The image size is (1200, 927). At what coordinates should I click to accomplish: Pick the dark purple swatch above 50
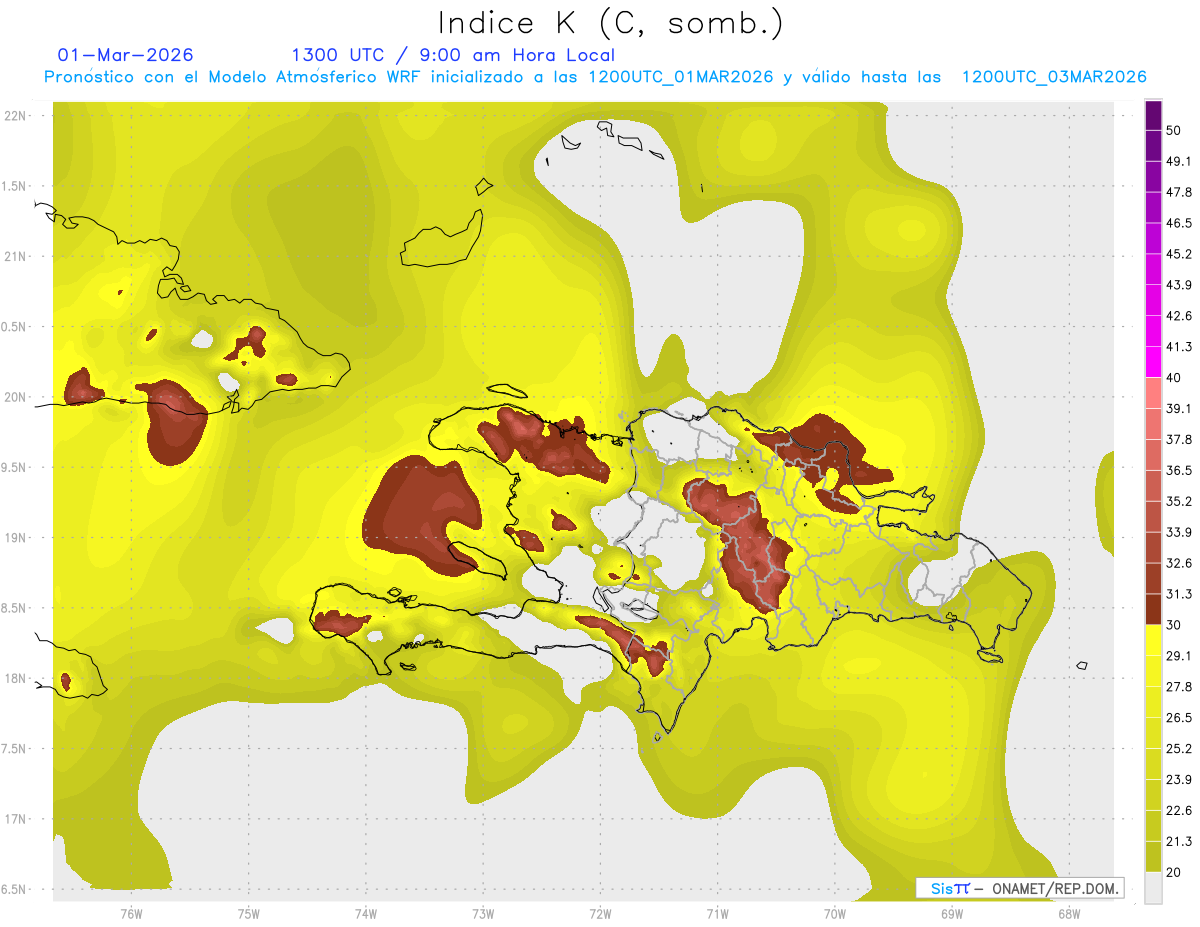click(1153, 115)
